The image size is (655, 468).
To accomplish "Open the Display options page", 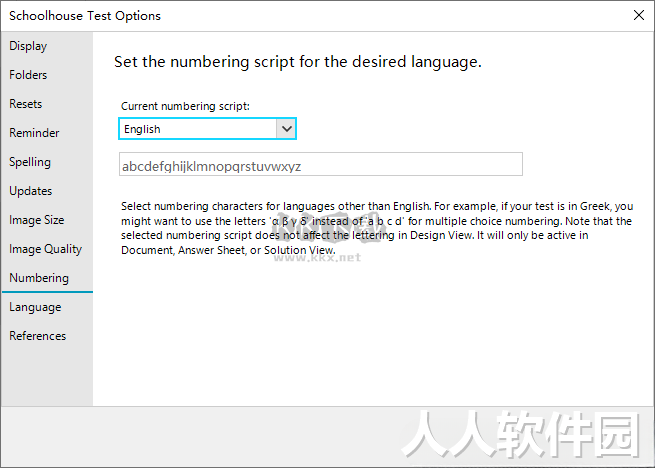I will coord(28,46).
